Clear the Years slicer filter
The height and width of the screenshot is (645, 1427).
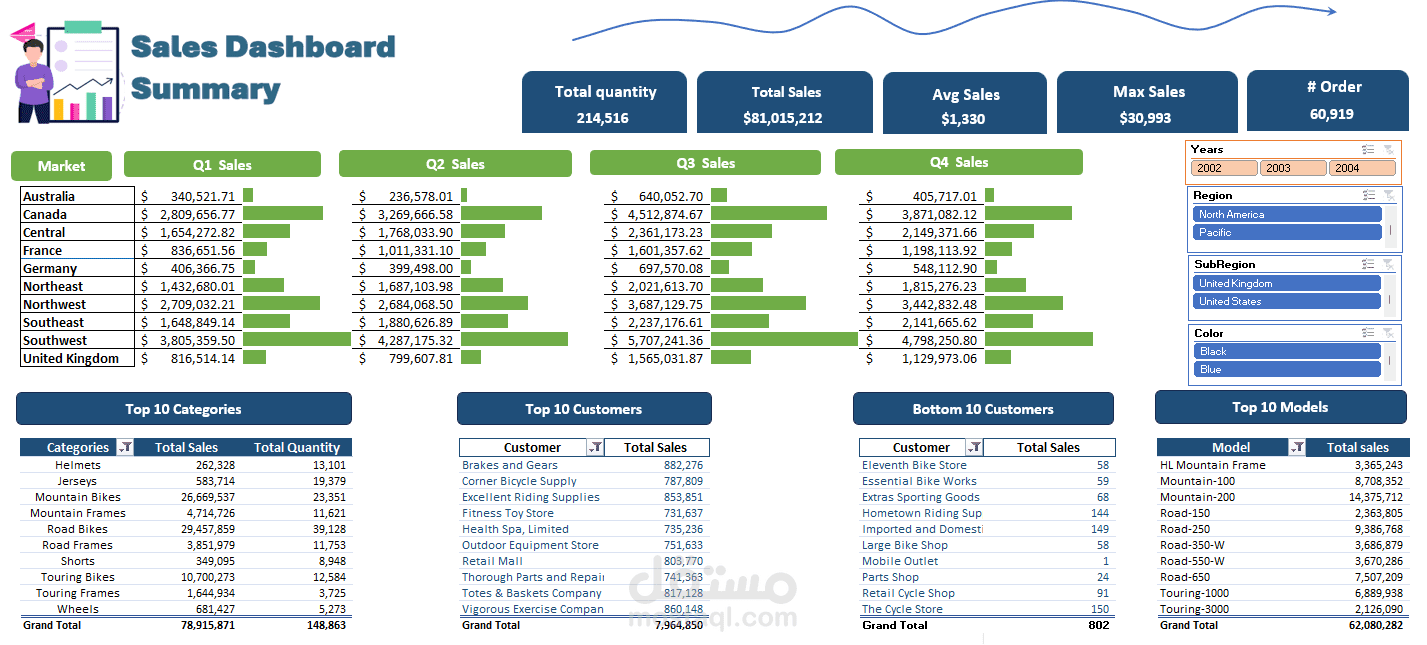coord(1389,150)
